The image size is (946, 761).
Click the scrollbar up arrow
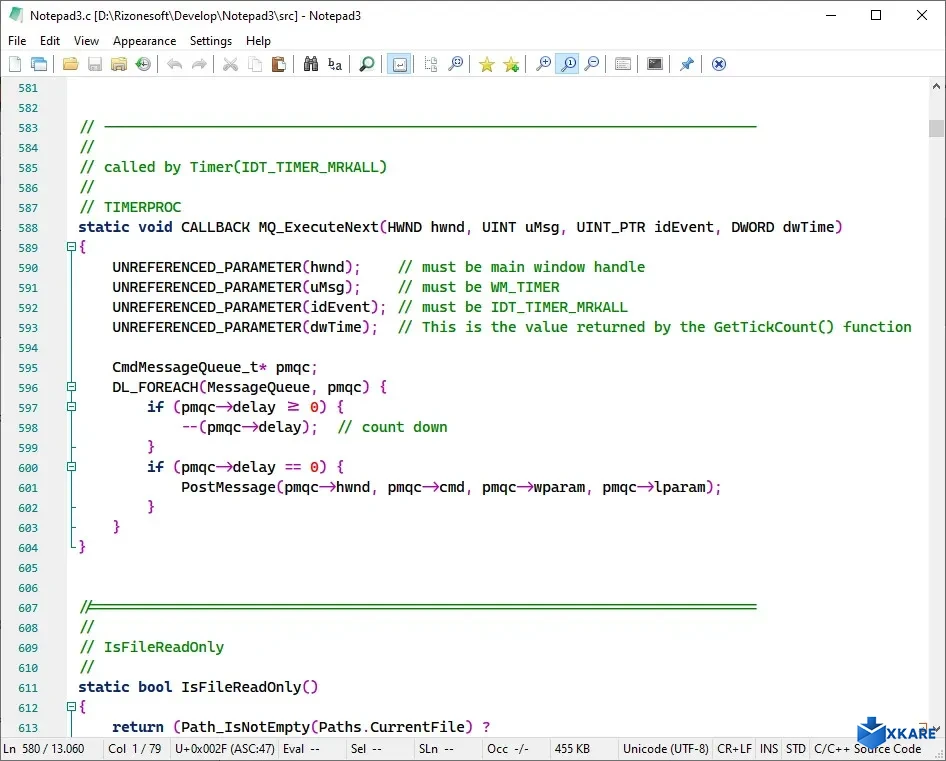[x=936, y=86]
